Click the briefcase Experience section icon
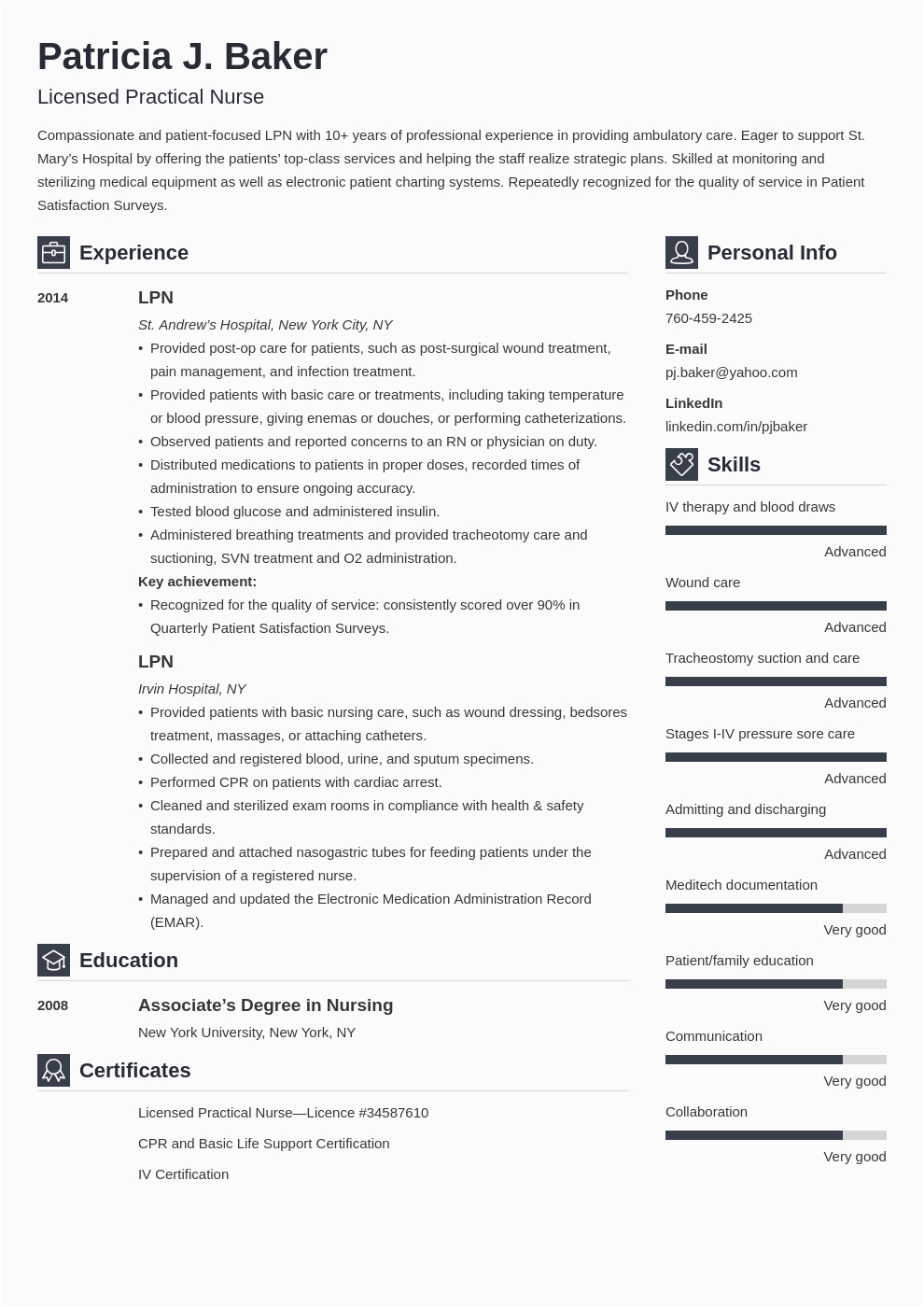 click(53, 252)
